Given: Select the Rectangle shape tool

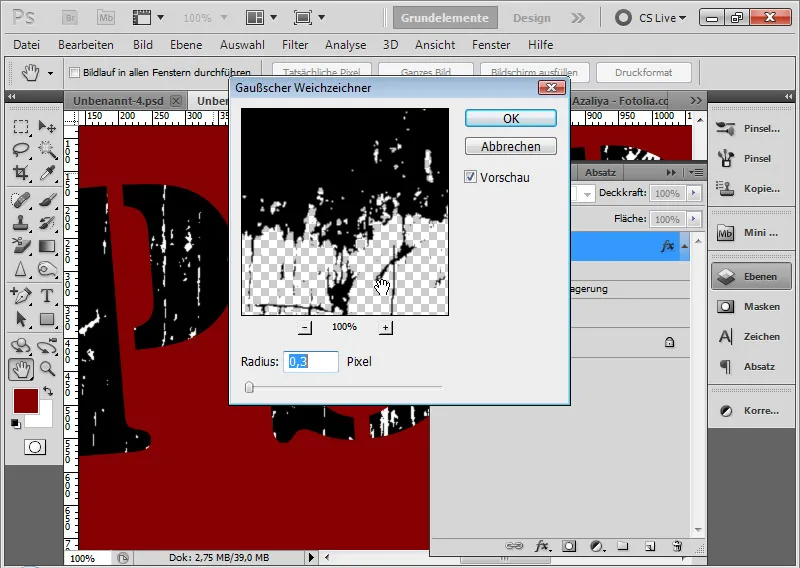Looking at the screenshot, I should 47,319.
